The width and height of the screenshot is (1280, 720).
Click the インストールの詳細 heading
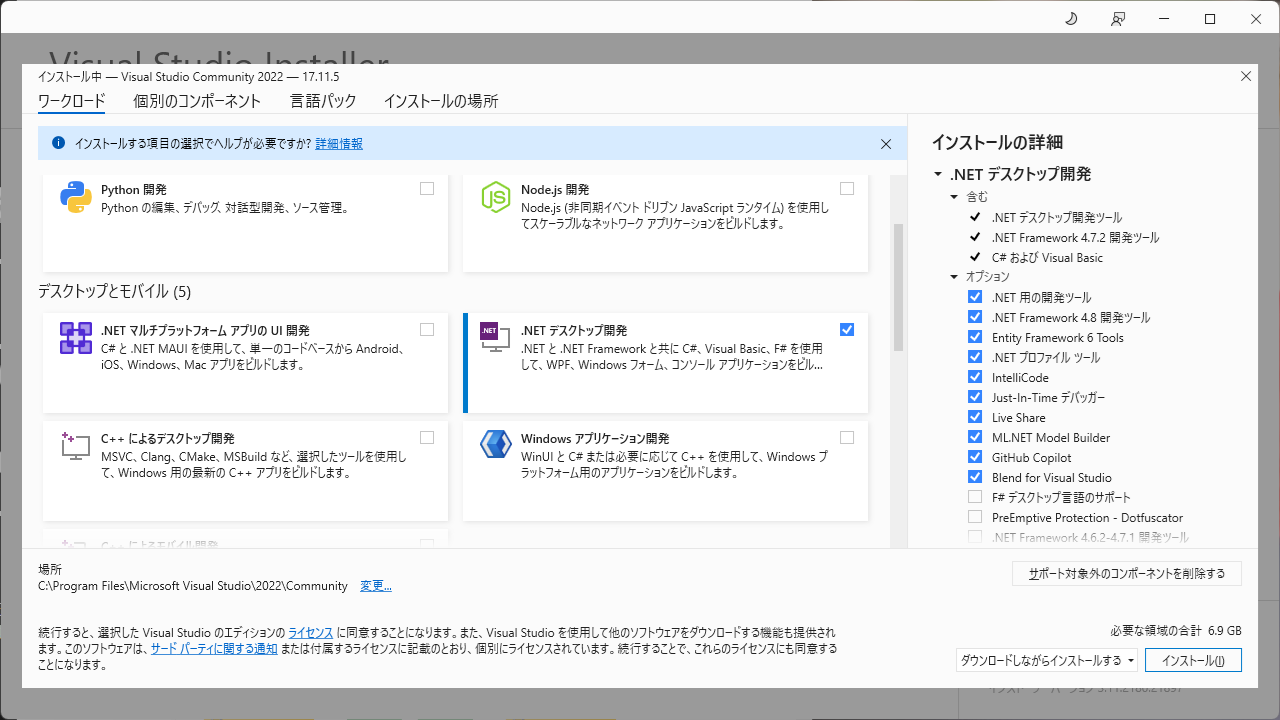click(997, 142)
